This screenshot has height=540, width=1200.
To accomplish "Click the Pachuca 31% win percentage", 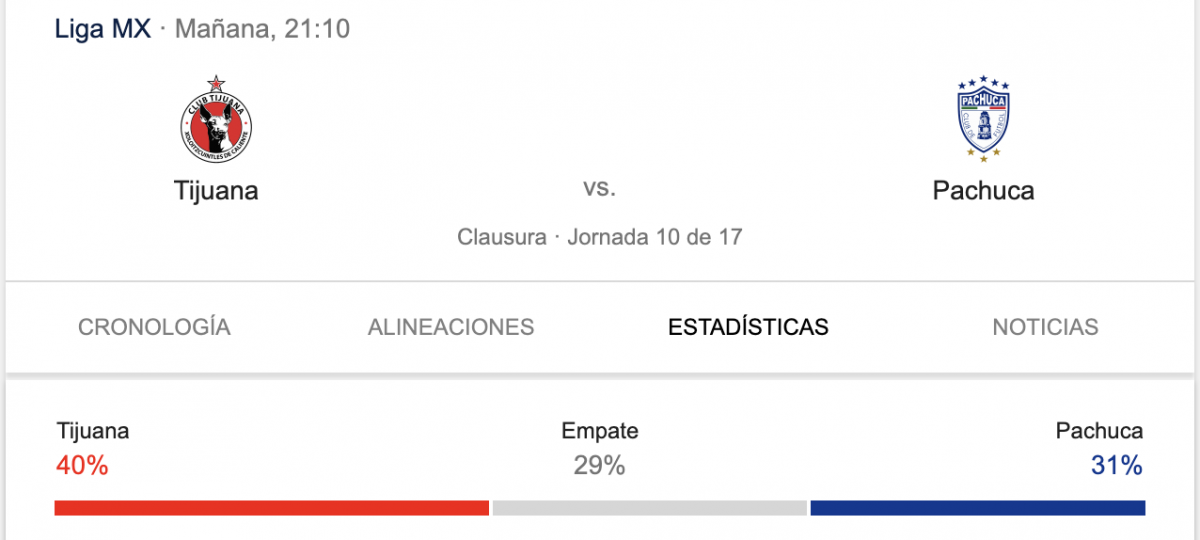I will 1117,465.
